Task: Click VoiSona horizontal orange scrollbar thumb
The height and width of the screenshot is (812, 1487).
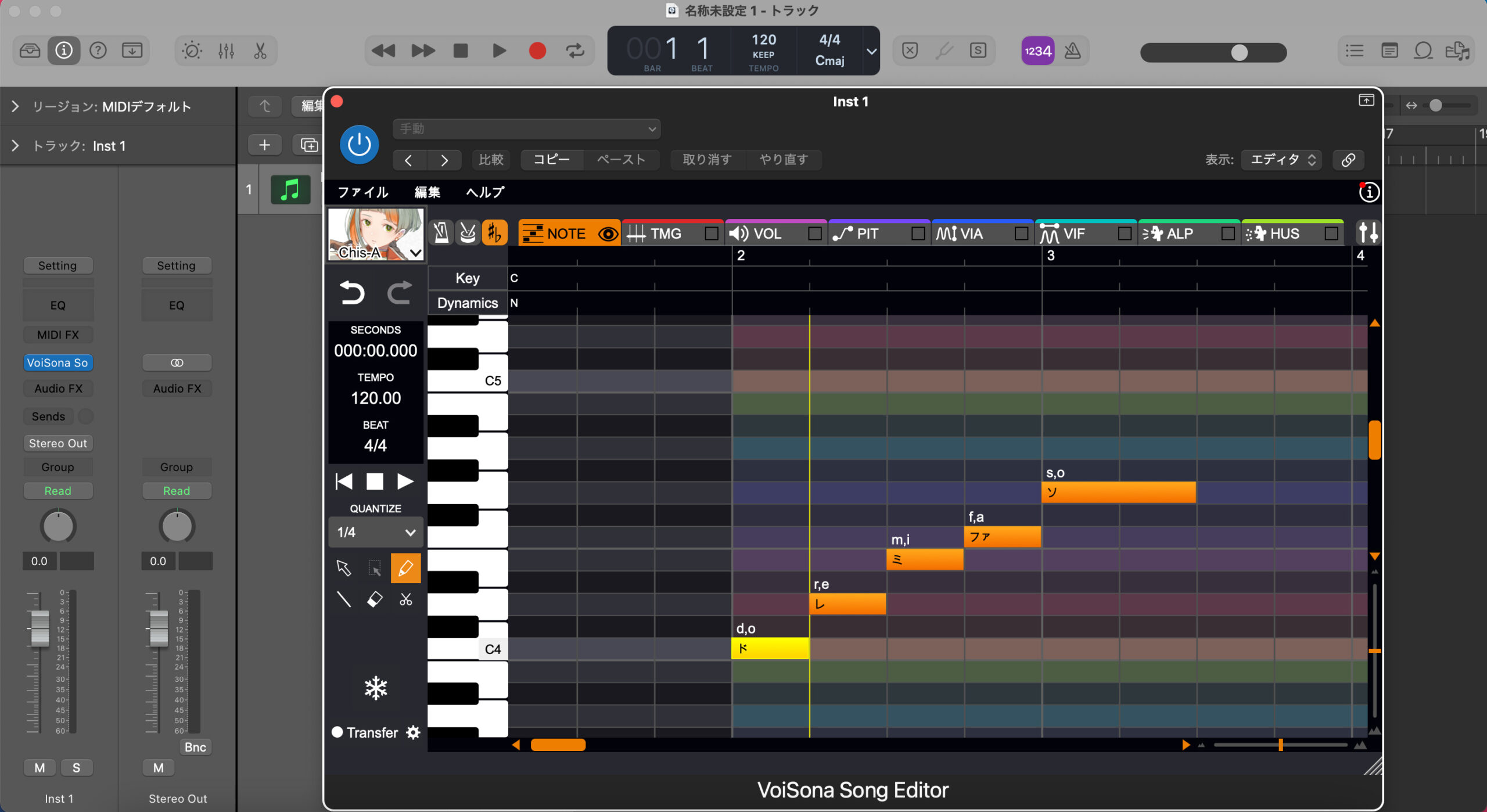Action: pos(558,745)
